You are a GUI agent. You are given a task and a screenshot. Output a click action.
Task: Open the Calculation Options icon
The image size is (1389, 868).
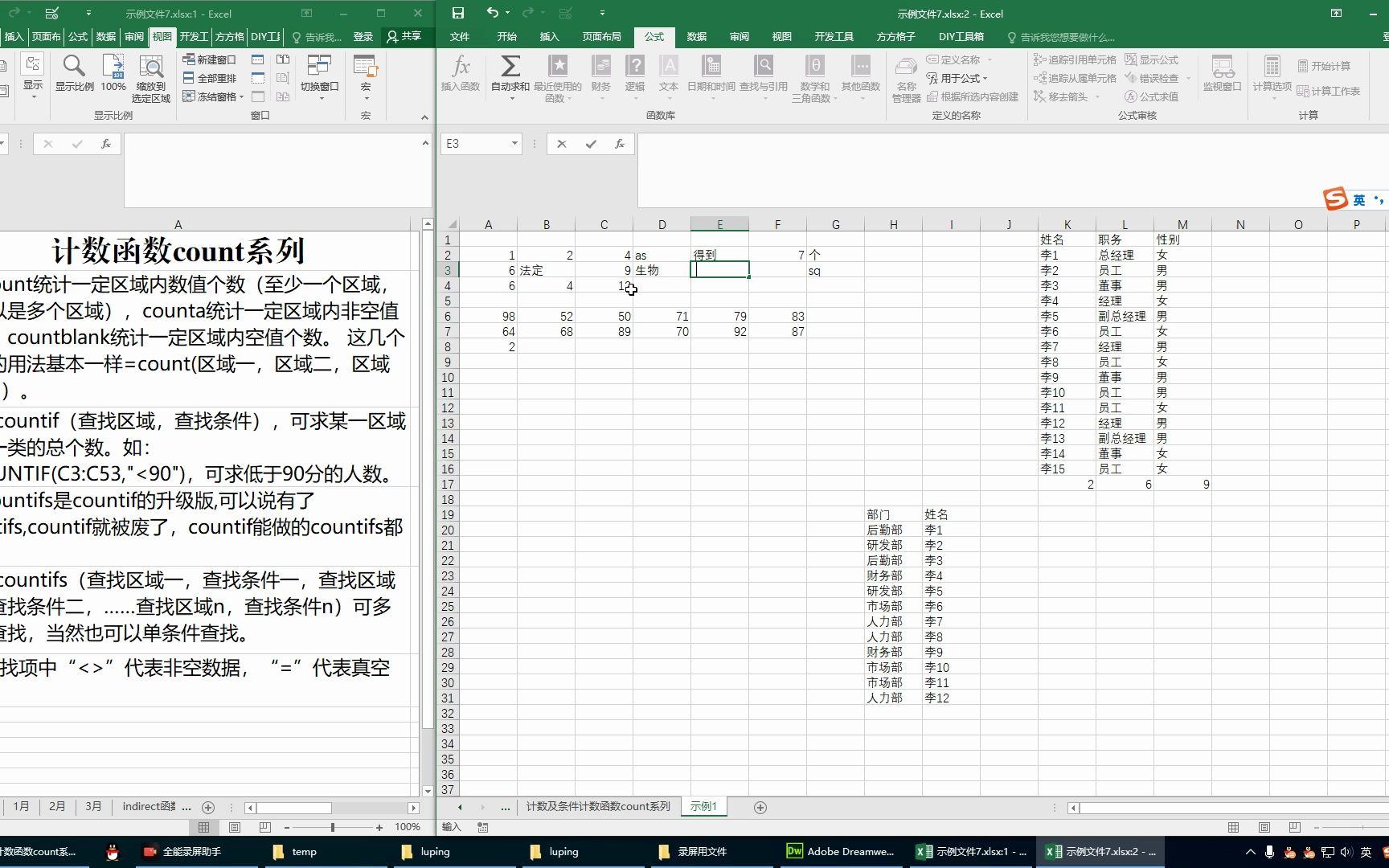tap(1272, 68)
